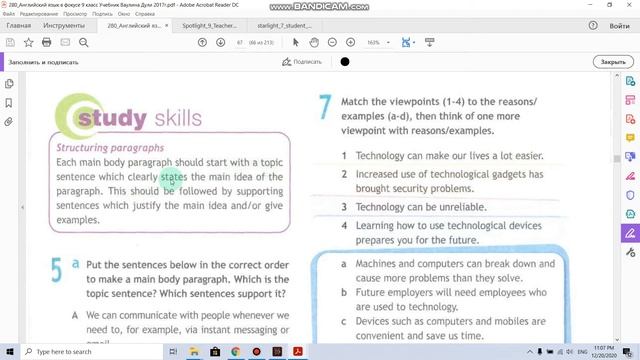The image size is (640, 360).
Task: Switch to the Главная tab
Action: coord(18,26)
